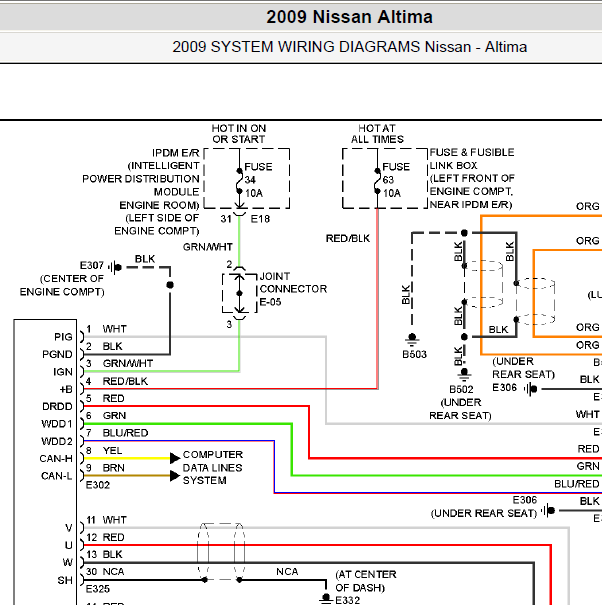Click the 'HOT AT ALL TIMES' label

(x=377, y=134)
